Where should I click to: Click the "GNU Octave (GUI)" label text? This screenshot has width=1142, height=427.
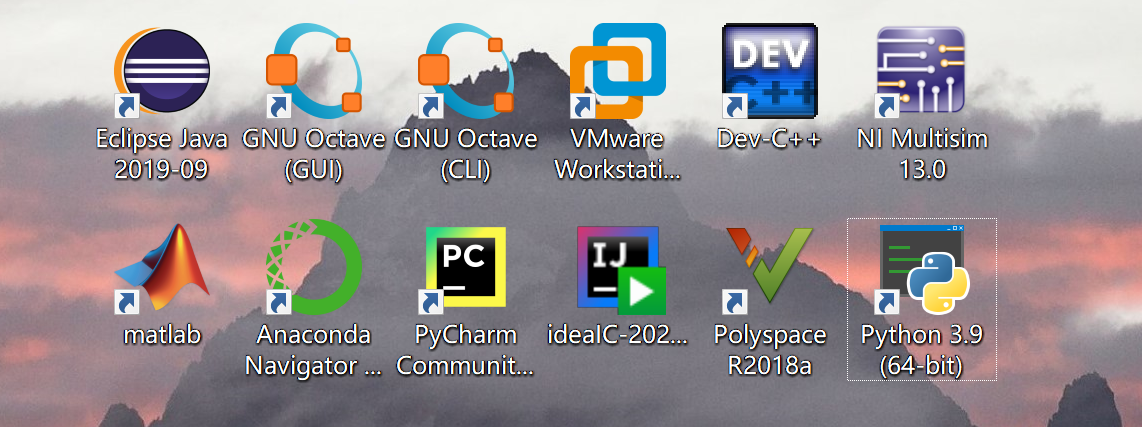(314, 154)
